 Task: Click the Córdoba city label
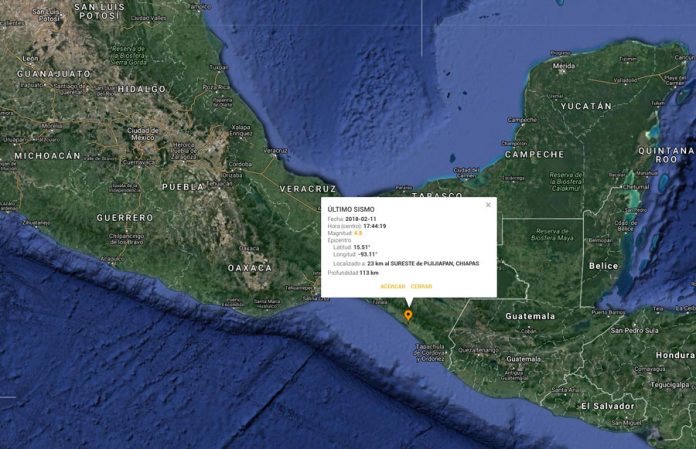tap(240, 165)
